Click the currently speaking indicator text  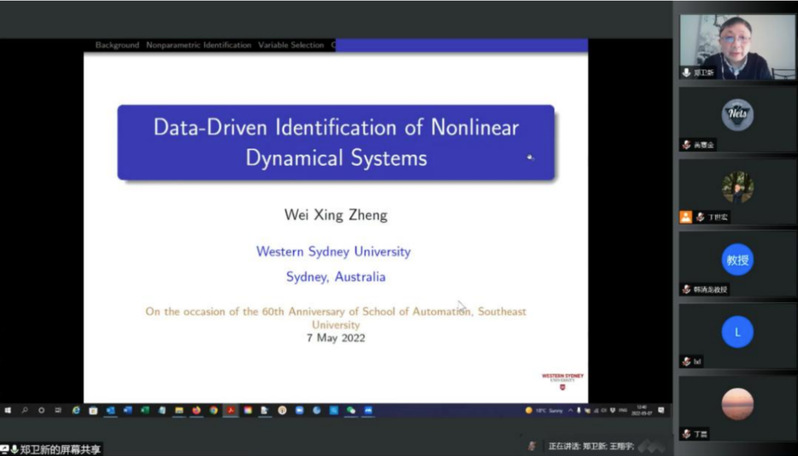[x=590, y=445]
